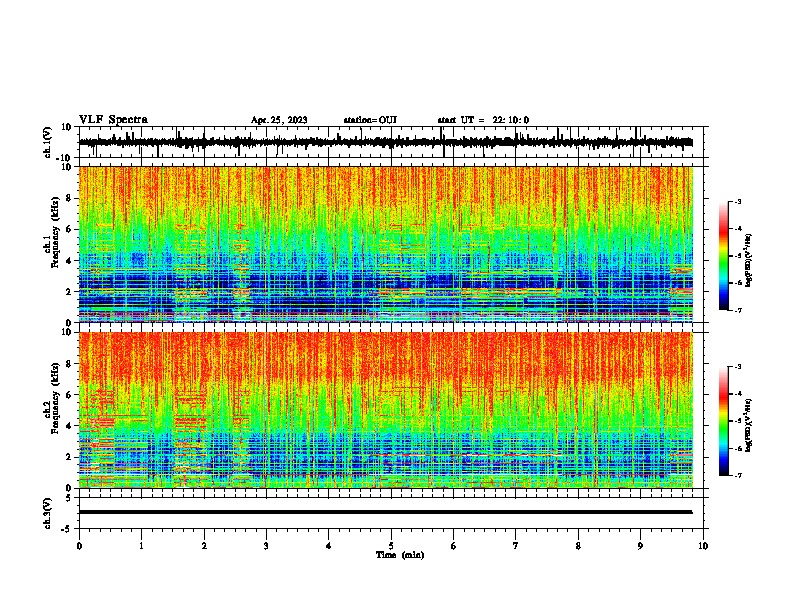Select the "start UT = 22:10:0" header text
The image size is (792, 612).
tap(483, 120)
